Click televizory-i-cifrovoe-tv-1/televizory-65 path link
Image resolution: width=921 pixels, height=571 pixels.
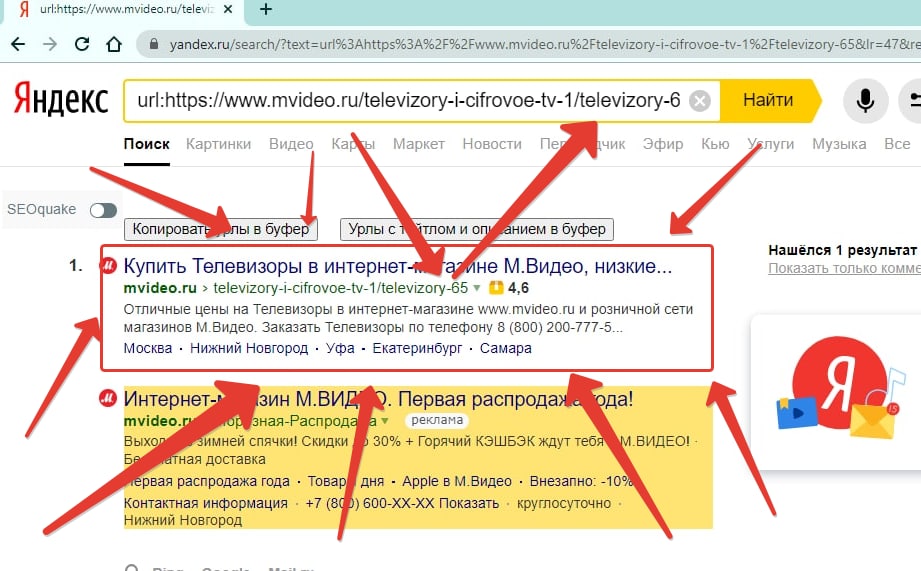[341, 288]
